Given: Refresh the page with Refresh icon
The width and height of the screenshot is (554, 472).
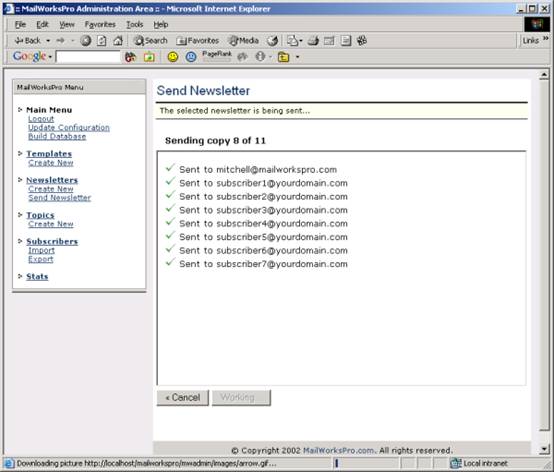Looking at the screenshot, I should tap(101, 41).
